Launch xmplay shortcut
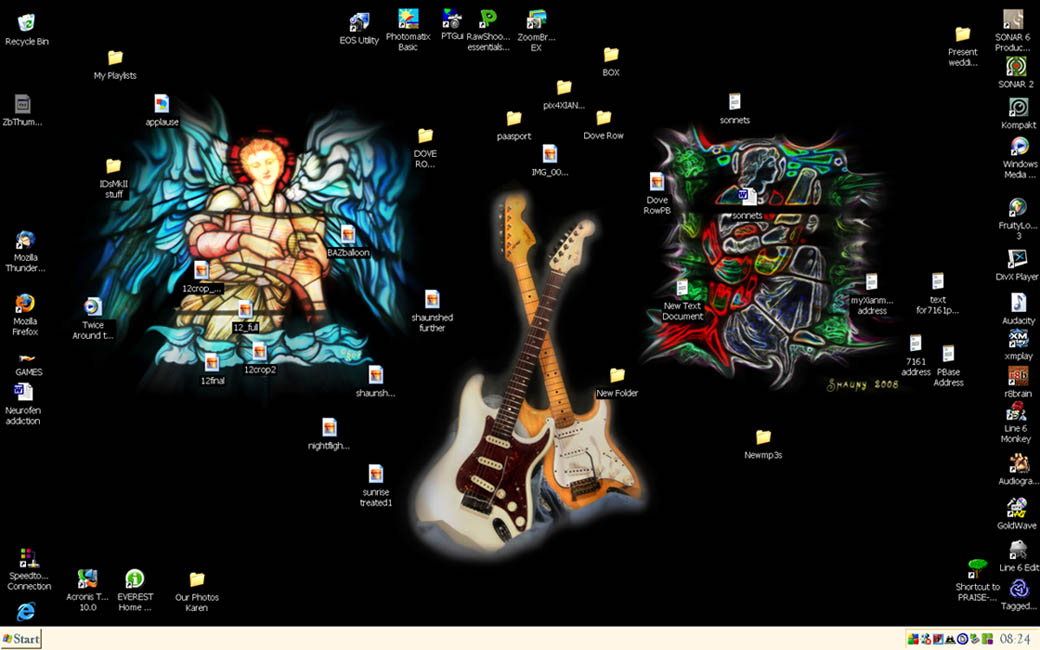This screenshot has height=650, width=1040. click(x=1018, y=338)
